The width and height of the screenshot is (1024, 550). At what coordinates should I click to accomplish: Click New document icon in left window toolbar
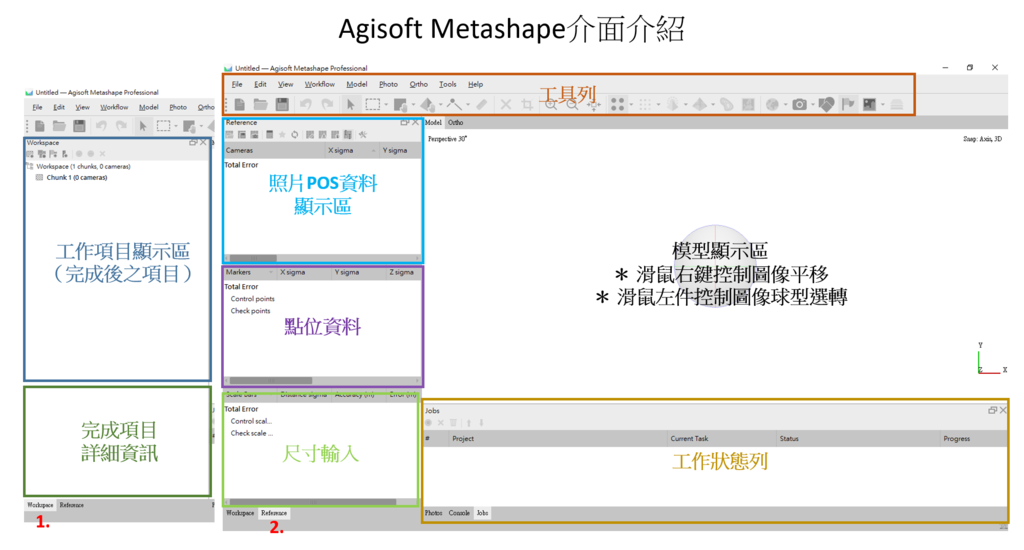click(x=40, y=126)
